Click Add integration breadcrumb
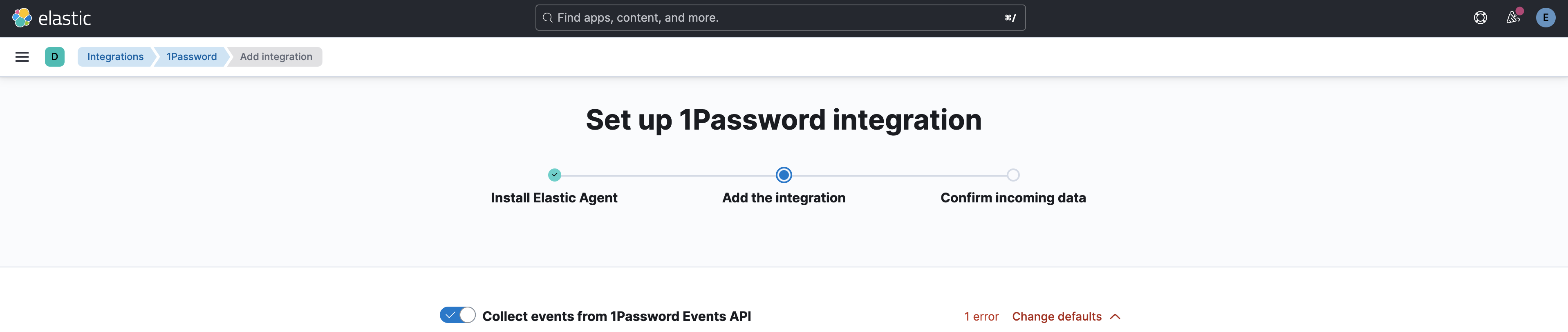The image size is (1568, 332). pyautogui.click(x=276, y=57)
